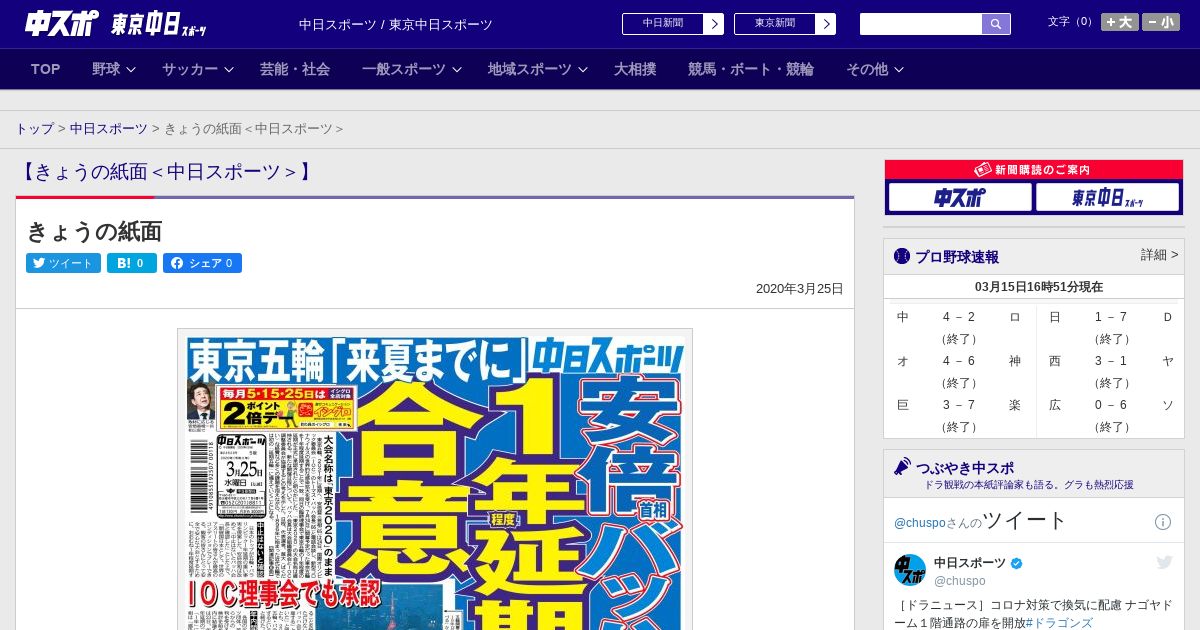Open the 中日新聞 link button
Viewport: 1200px width, 630px height.
pos(663,24)
